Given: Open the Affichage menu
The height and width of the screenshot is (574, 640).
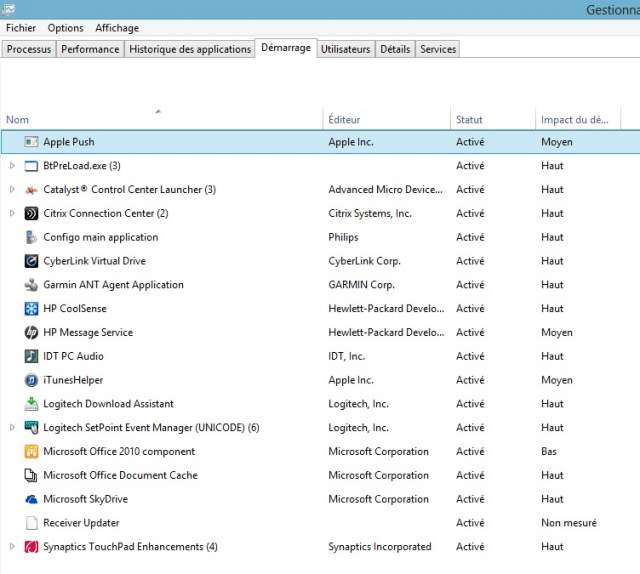Looking at the screenshot, I should click(x=117, y=28).
